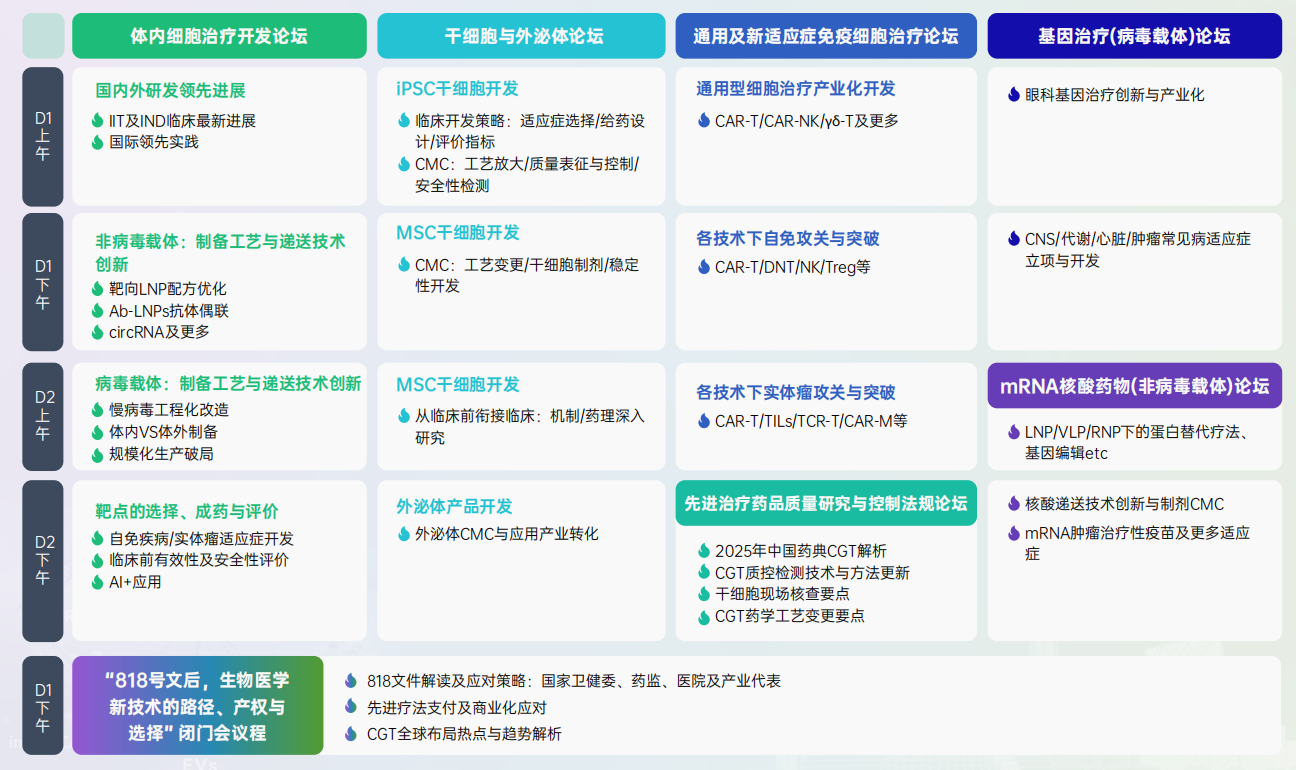Image resolution: width=1296 pixels, height=770 pixels.
Task: Click the 通用型细胞治疗产业化开发 heading
Action: point(796,89)
